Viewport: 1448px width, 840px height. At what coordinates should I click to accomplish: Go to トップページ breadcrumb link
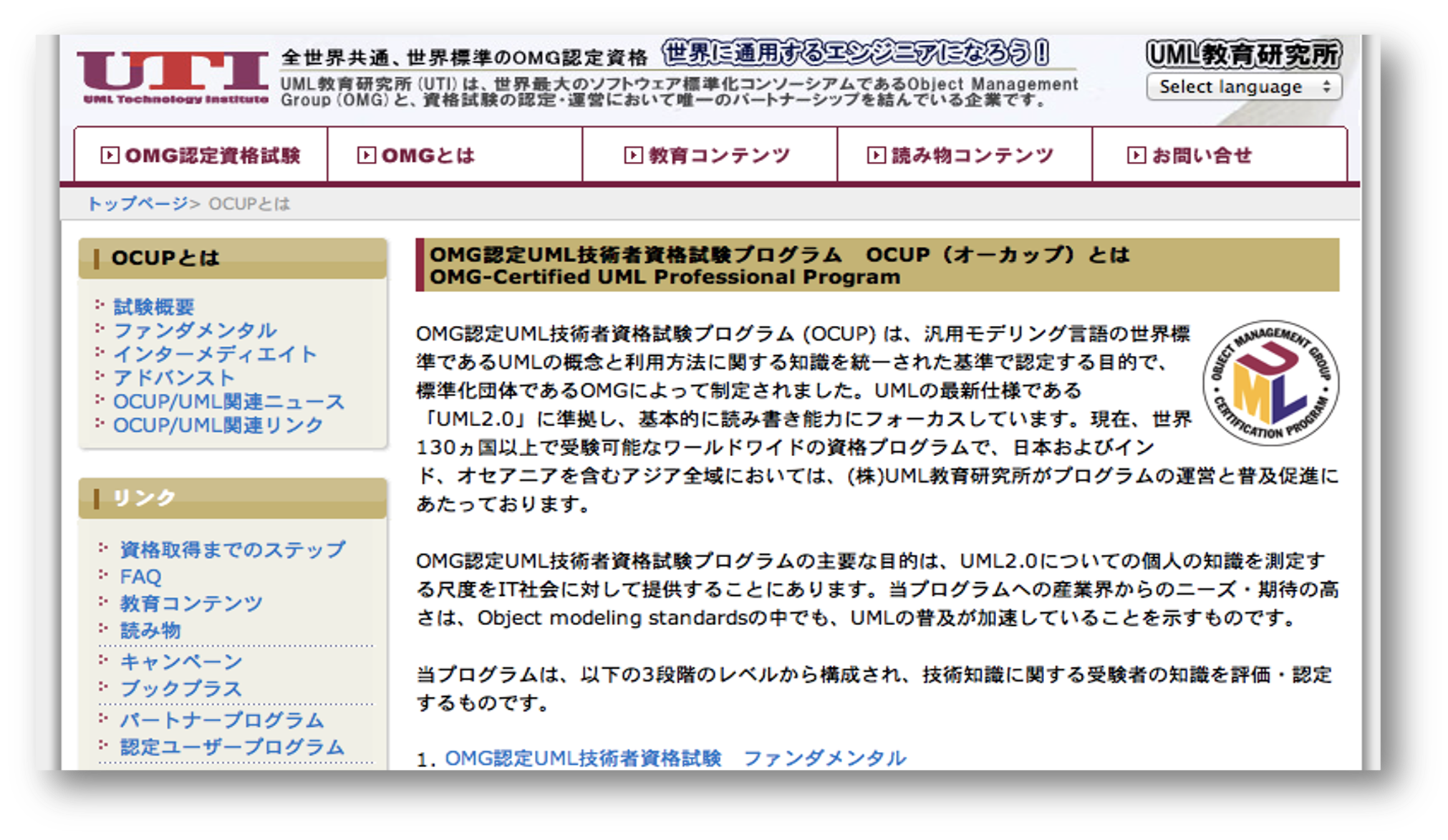click(138, 204)
